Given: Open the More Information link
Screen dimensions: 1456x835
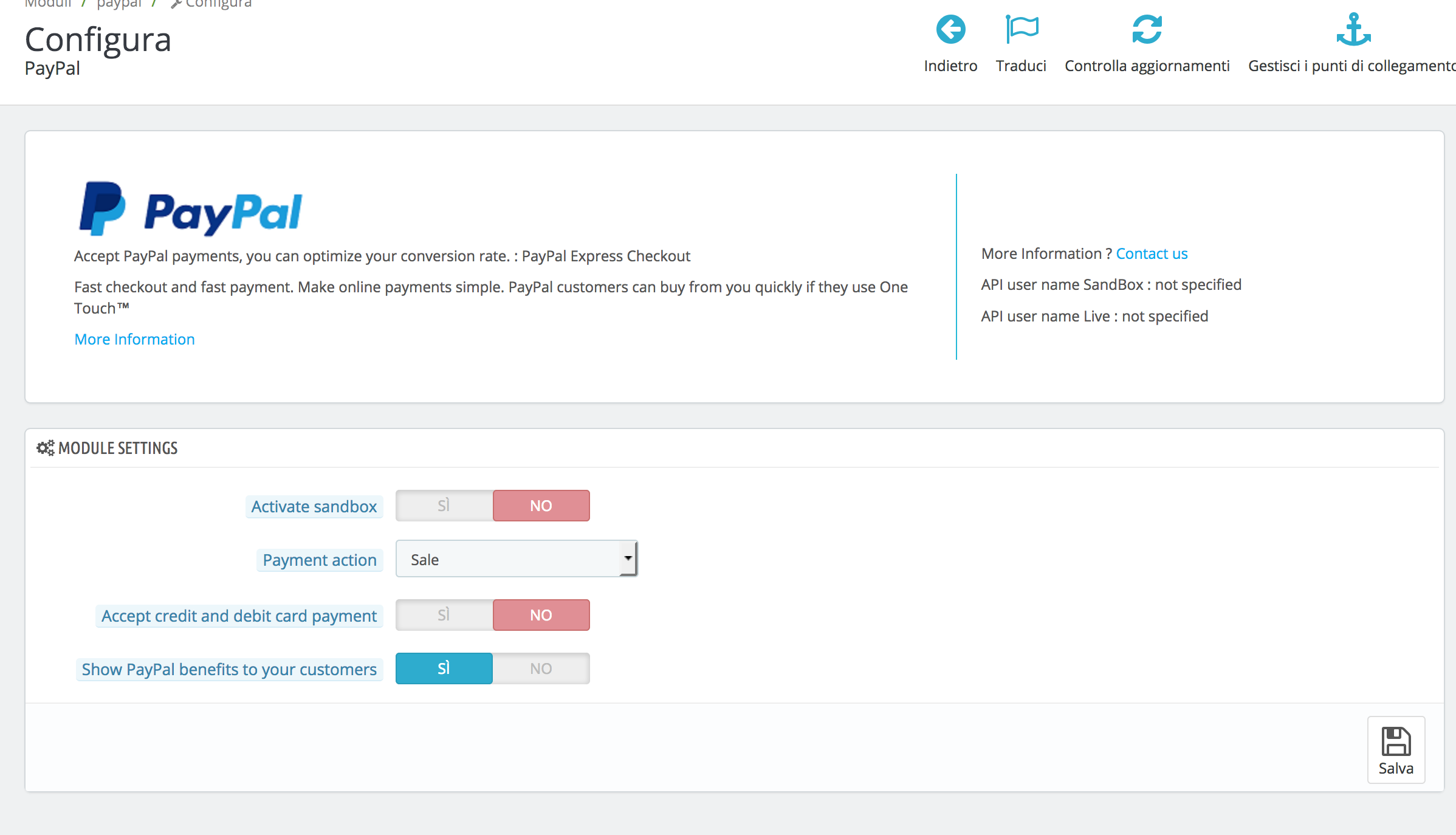Looking at the screenshot, I should [134, 339].
